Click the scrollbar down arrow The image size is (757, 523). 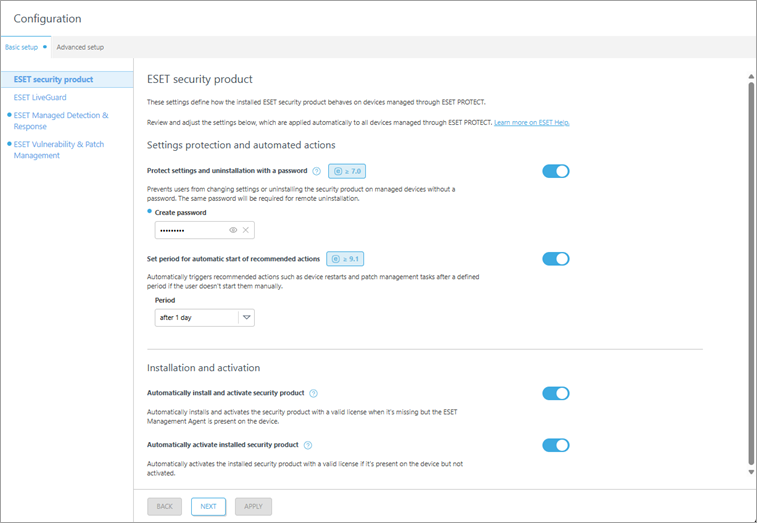point(751,472)
